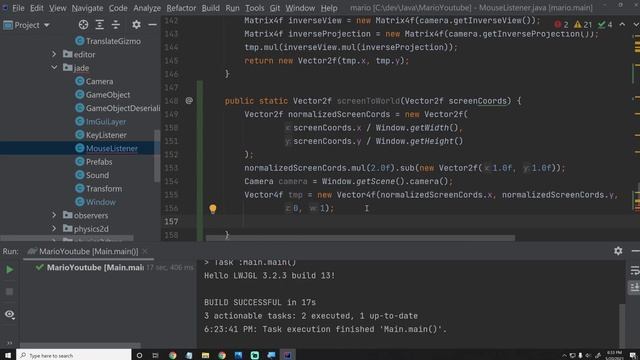Open the Sound class
Image resolution: width=640 pixels, height=360 pixels.
point(97,175)
